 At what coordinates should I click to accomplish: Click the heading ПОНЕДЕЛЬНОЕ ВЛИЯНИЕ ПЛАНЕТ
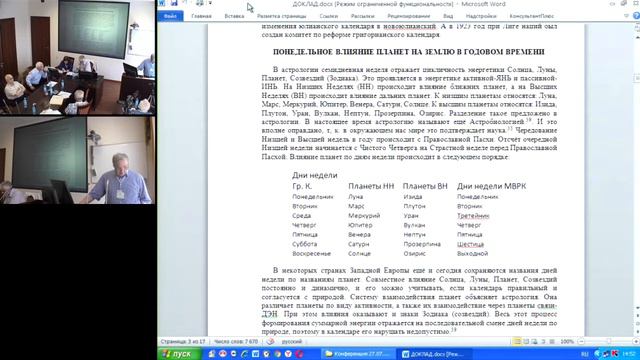click(409, 52)
